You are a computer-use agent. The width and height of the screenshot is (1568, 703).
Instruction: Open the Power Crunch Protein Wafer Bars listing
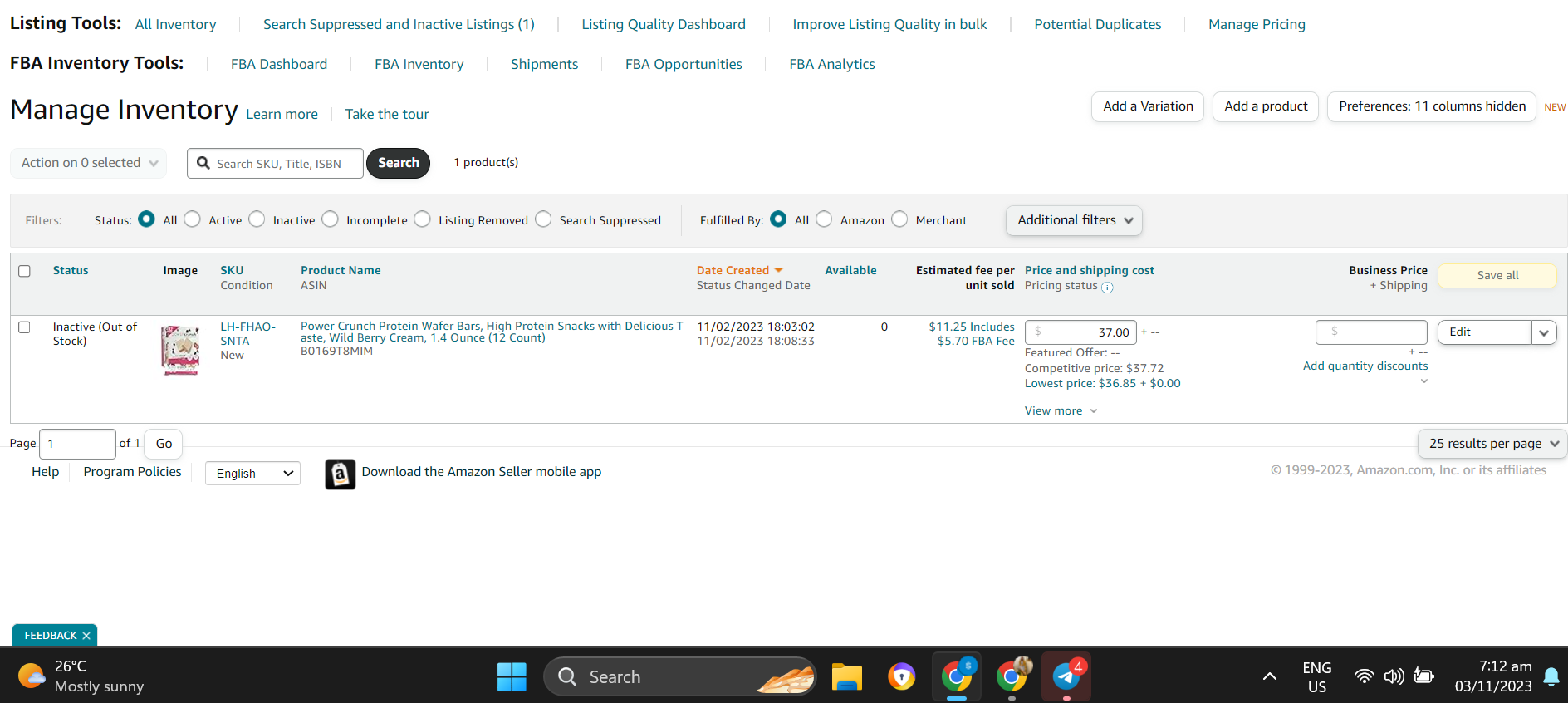pyautogui.click(x=492, y=332)
